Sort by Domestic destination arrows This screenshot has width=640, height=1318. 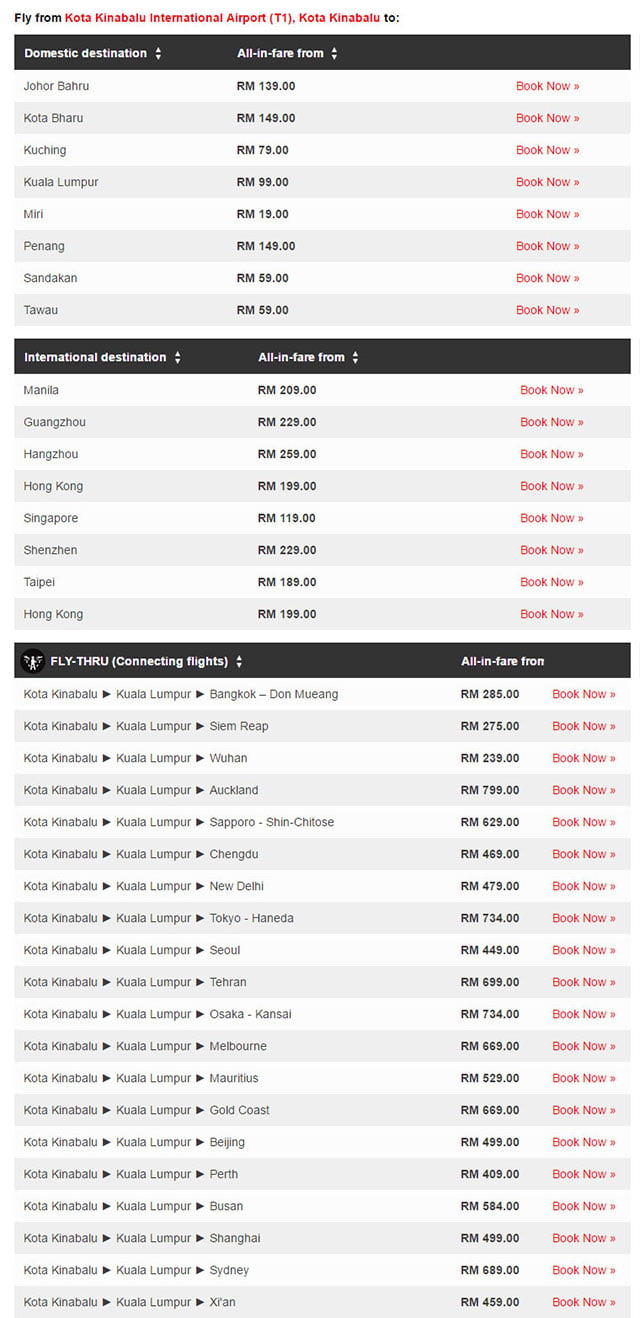click(x=158, y=54)
